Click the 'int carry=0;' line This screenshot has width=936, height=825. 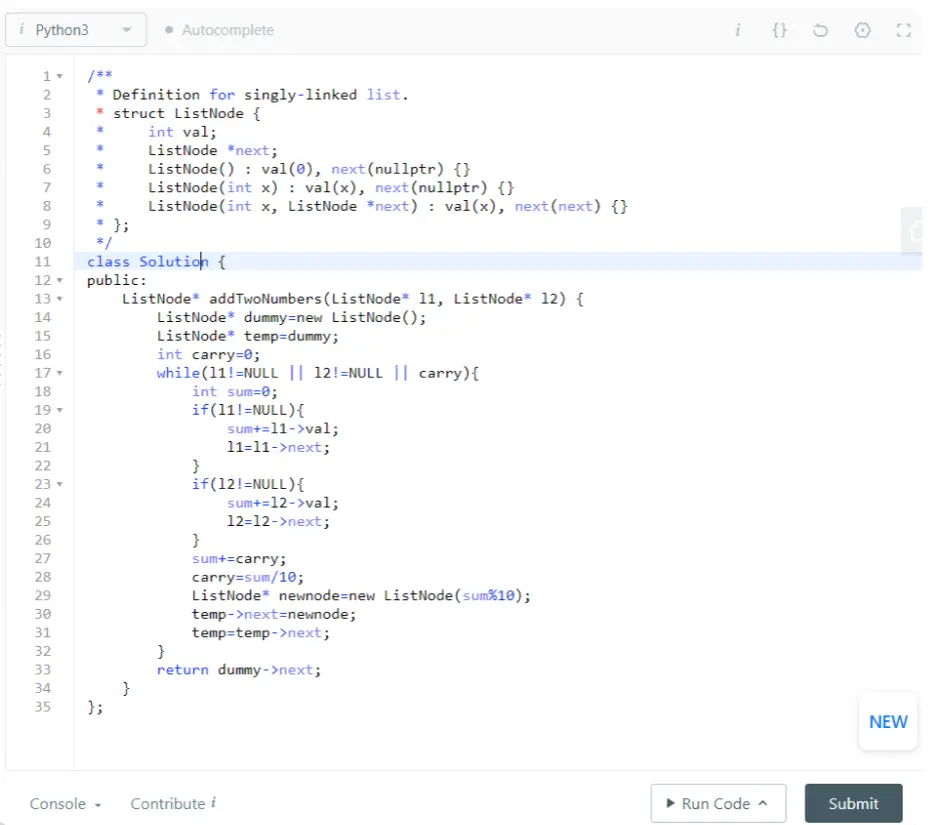(x=208, y=355)
